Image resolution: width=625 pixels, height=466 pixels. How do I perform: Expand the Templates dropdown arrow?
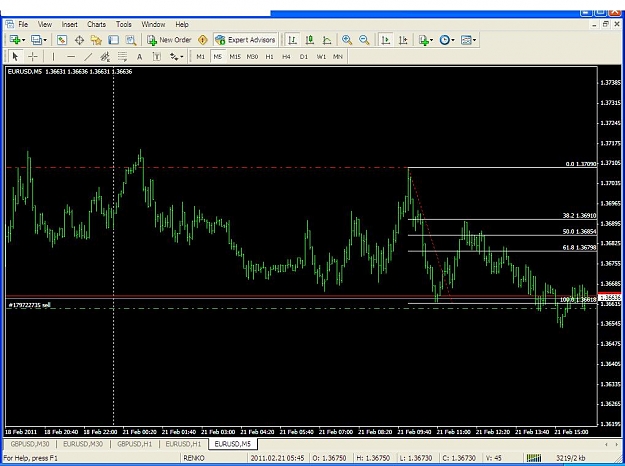(474, 40)
